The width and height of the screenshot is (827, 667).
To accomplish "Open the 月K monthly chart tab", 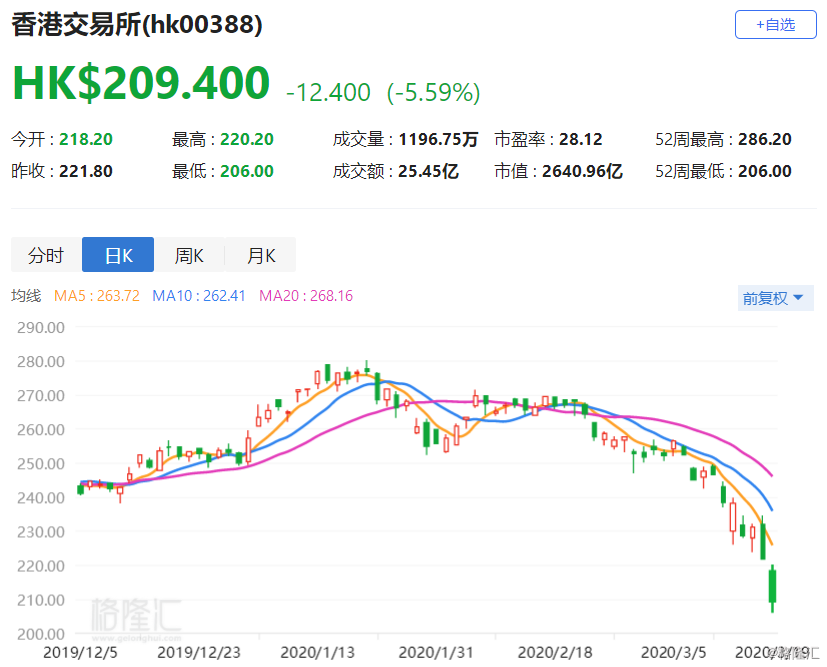I will [x=261, y=255].
